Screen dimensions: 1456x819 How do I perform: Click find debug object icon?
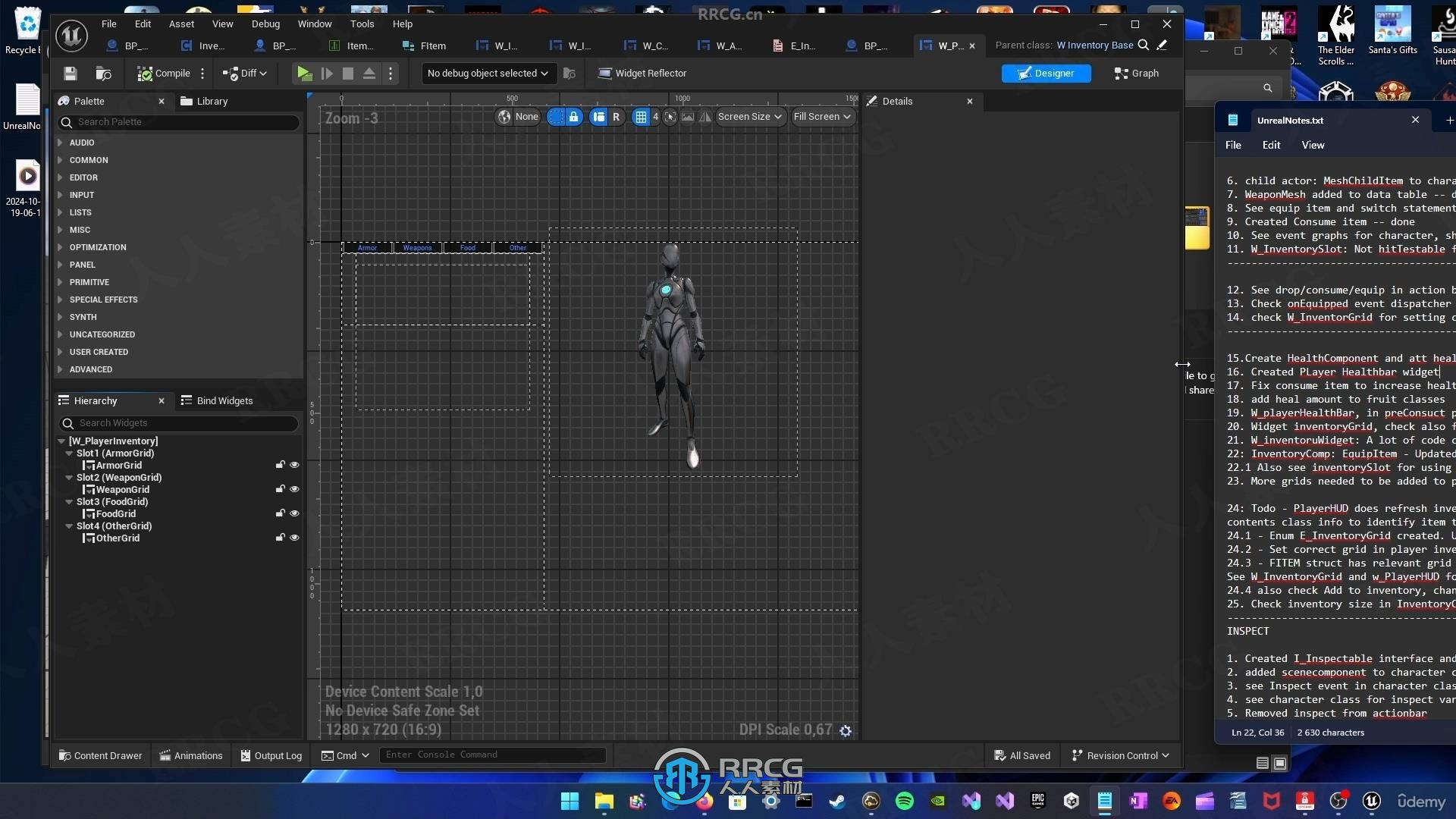coord(570,74)
